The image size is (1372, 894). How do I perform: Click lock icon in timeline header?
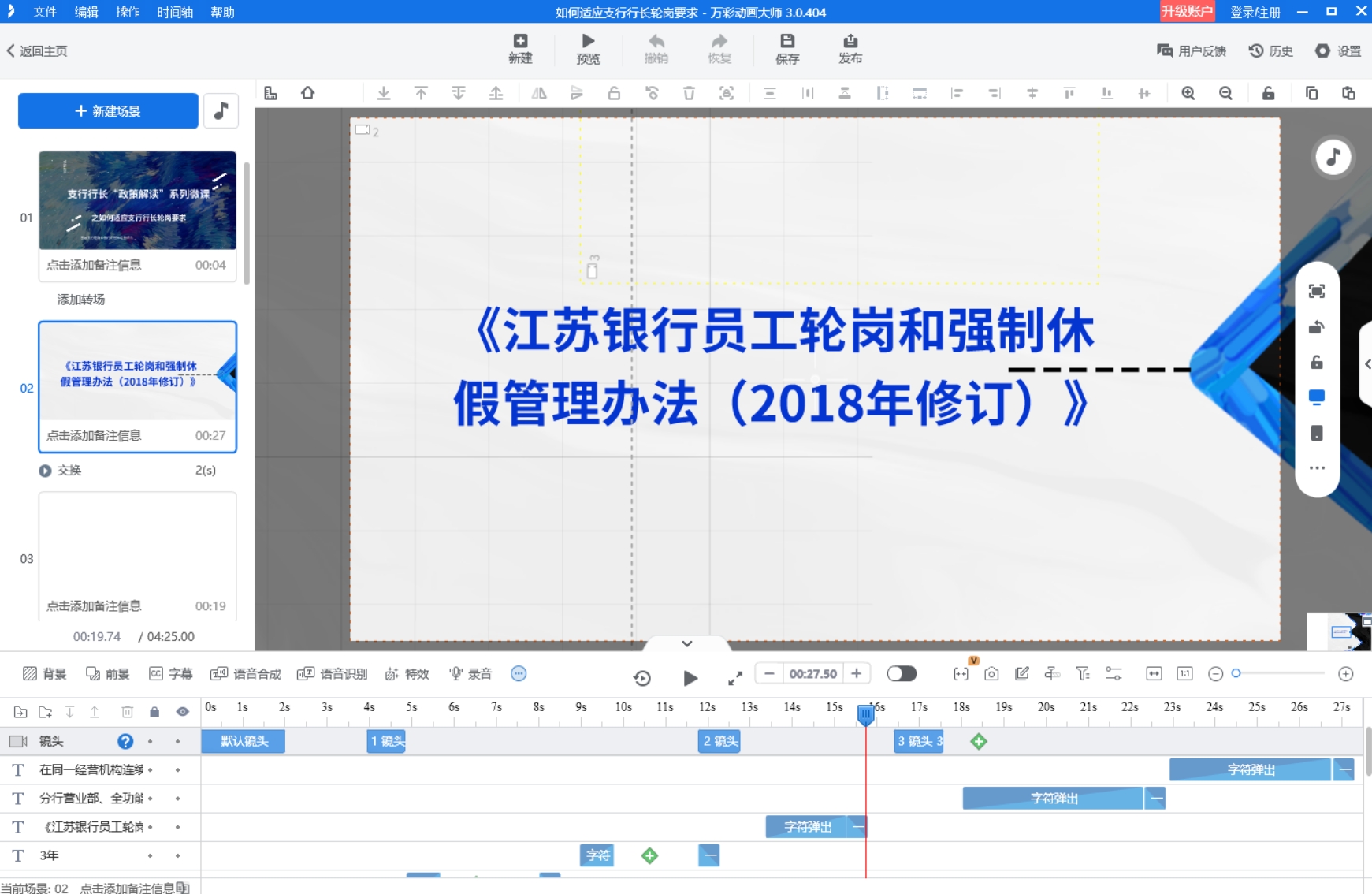[154, 712]
